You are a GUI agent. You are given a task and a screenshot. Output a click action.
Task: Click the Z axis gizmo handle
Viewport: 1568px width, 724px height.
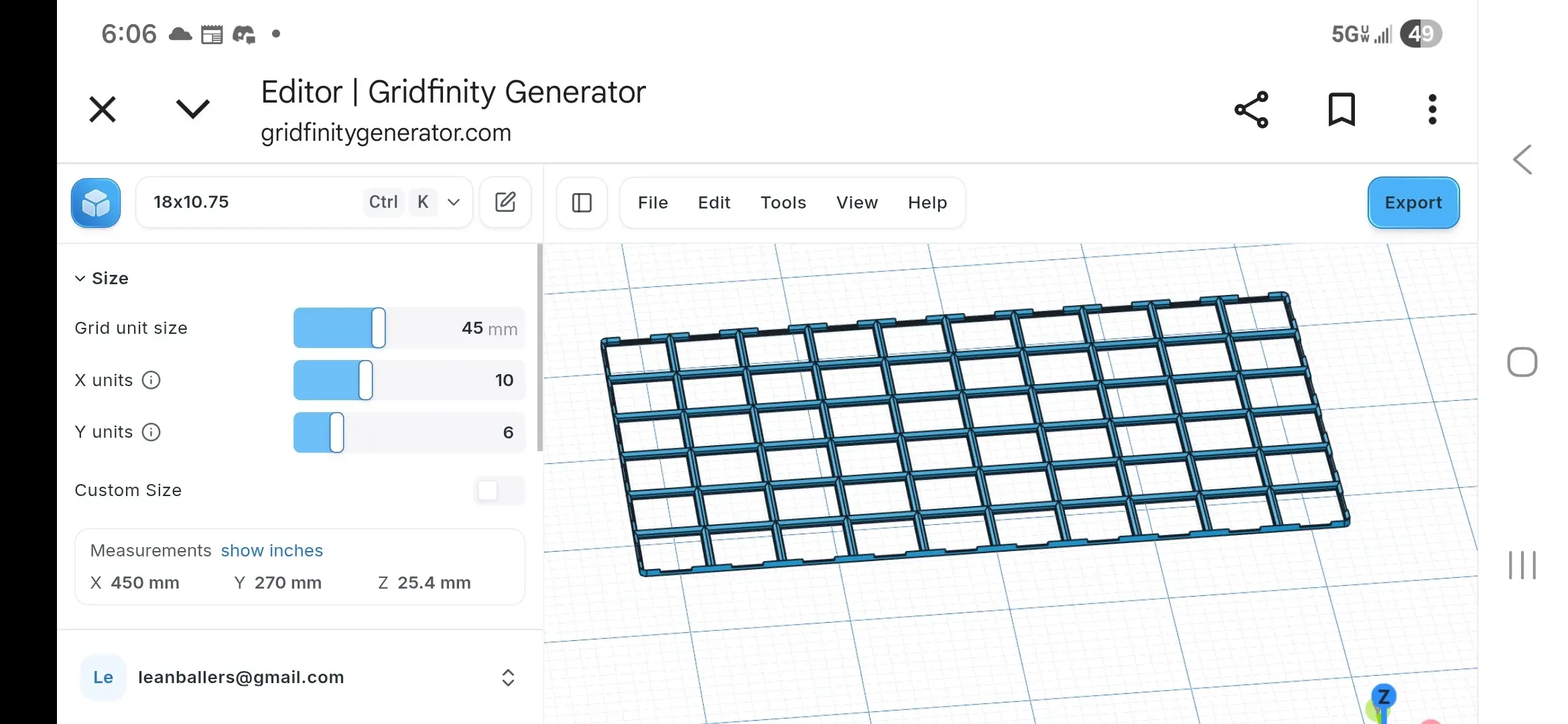[1384, 697]
